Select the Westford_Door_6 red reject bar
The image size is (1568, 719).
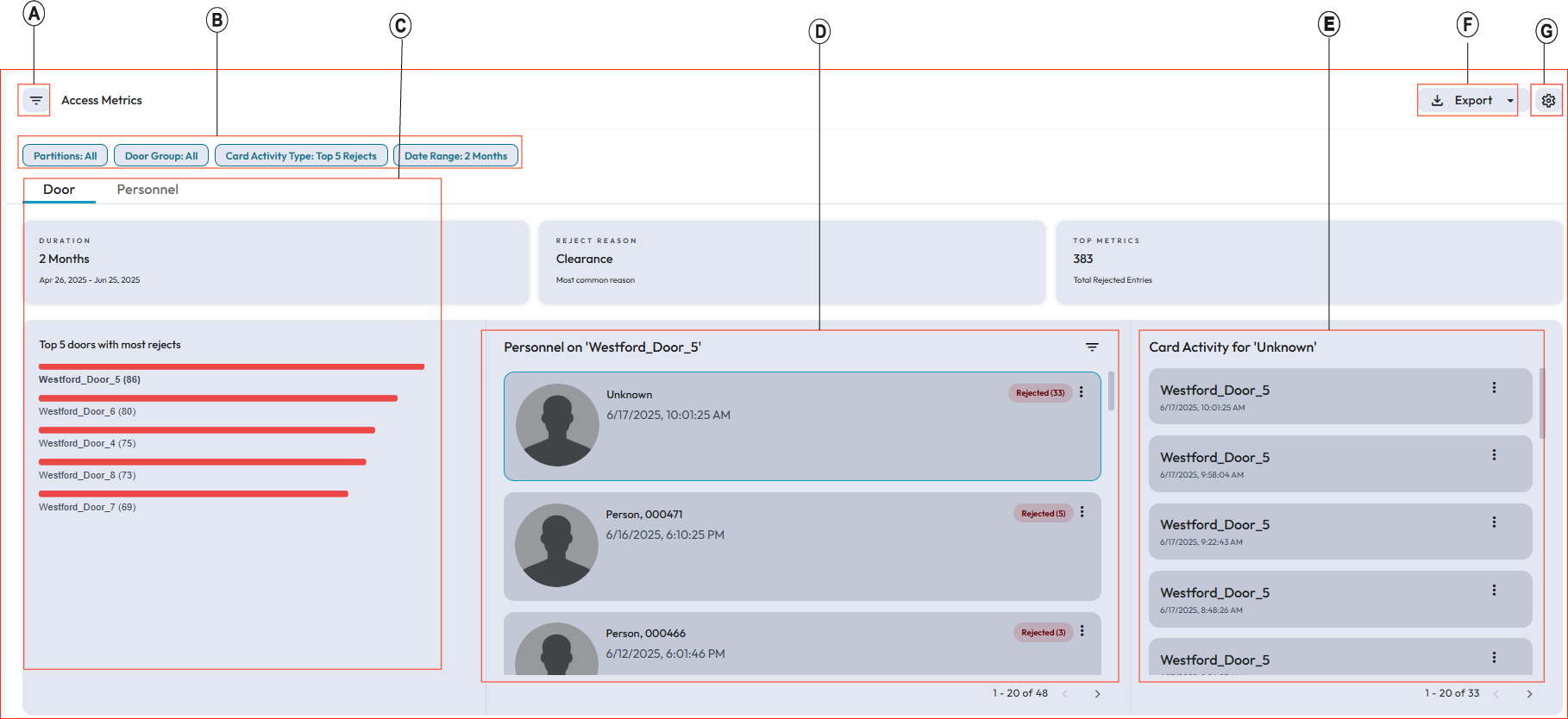click(x=218, y=398)
